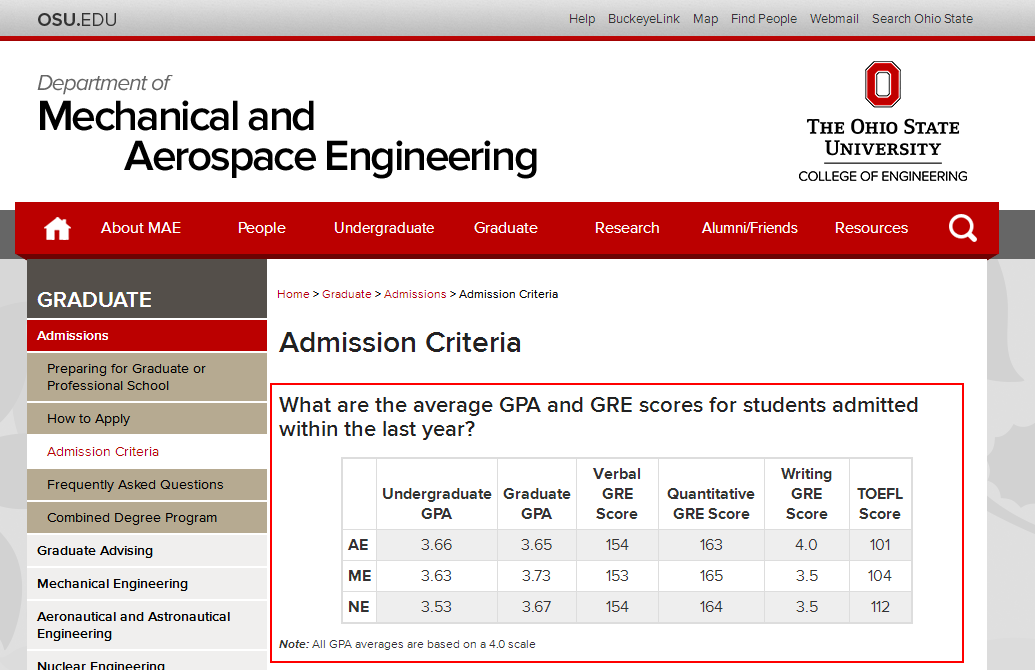The width and height of the screenshot is (1035, 670).
Task: Open Nuclear Engineering sidebar item
Action: coord(147,663)
